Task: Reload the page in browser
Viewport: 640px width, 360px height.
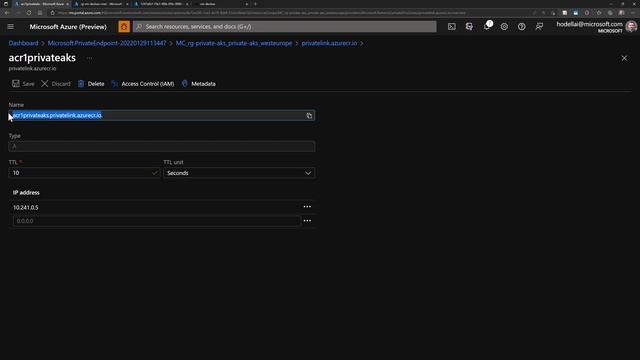Action: (x=29, y=13)
